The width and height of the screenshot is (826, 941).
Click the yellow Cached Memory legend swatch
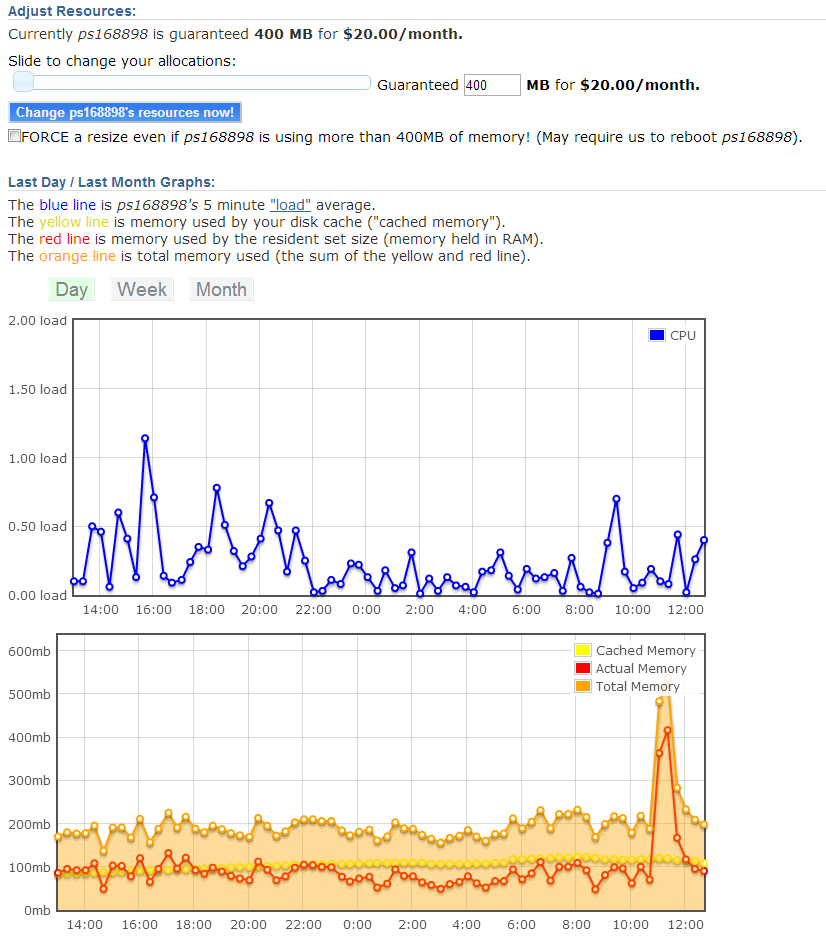click(x=582, y=650)
